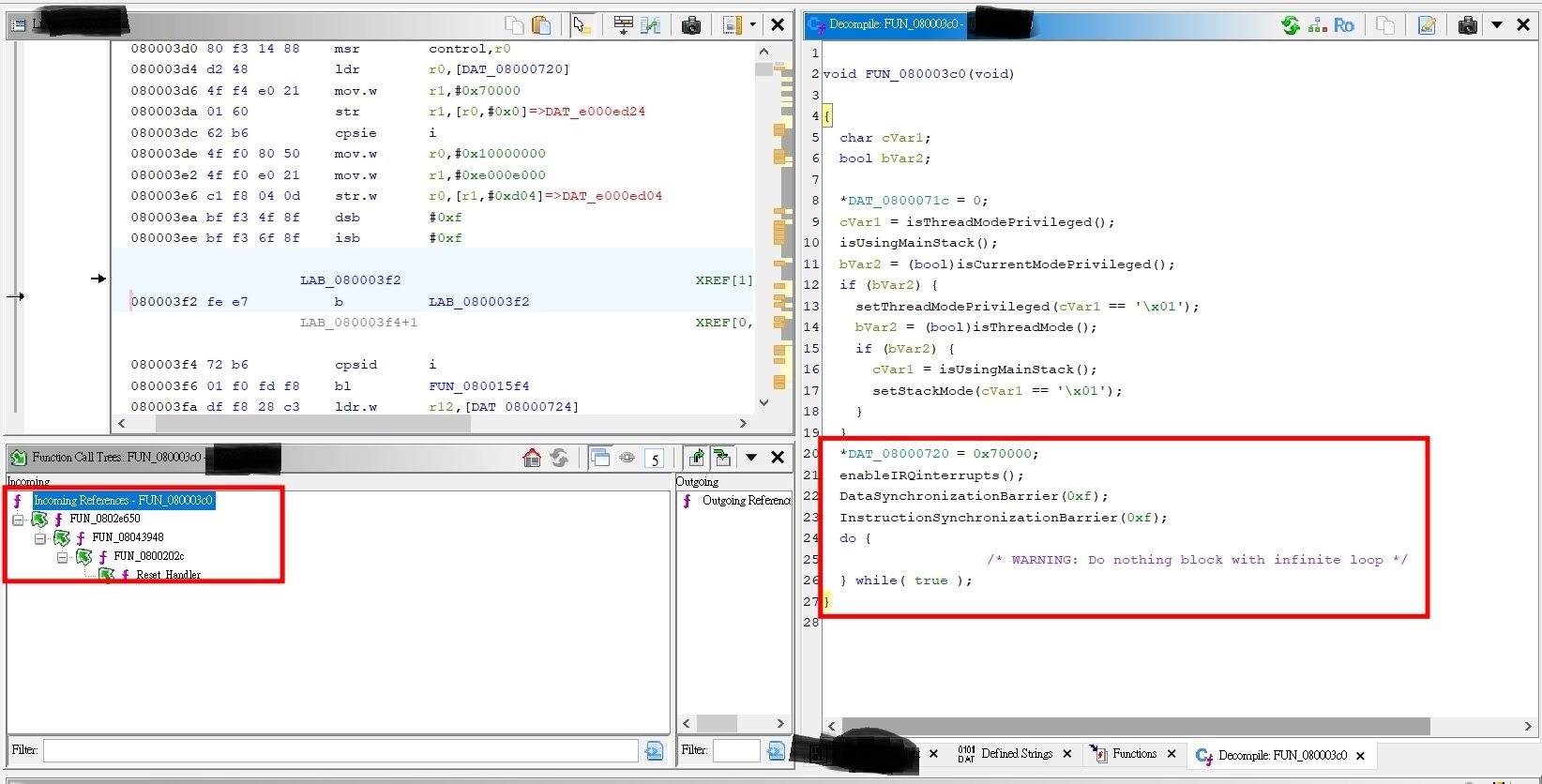
Task: Toggle the overview margin icon in Listing
Action: pyautogui.click(x=733, y=25)
